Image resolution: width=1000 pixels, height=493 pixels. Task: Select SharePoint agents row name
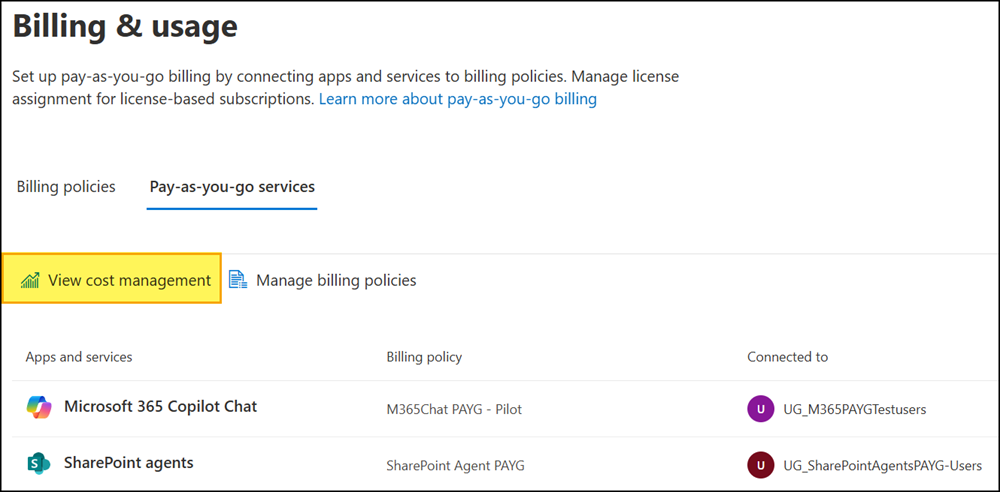pos(129,462)
